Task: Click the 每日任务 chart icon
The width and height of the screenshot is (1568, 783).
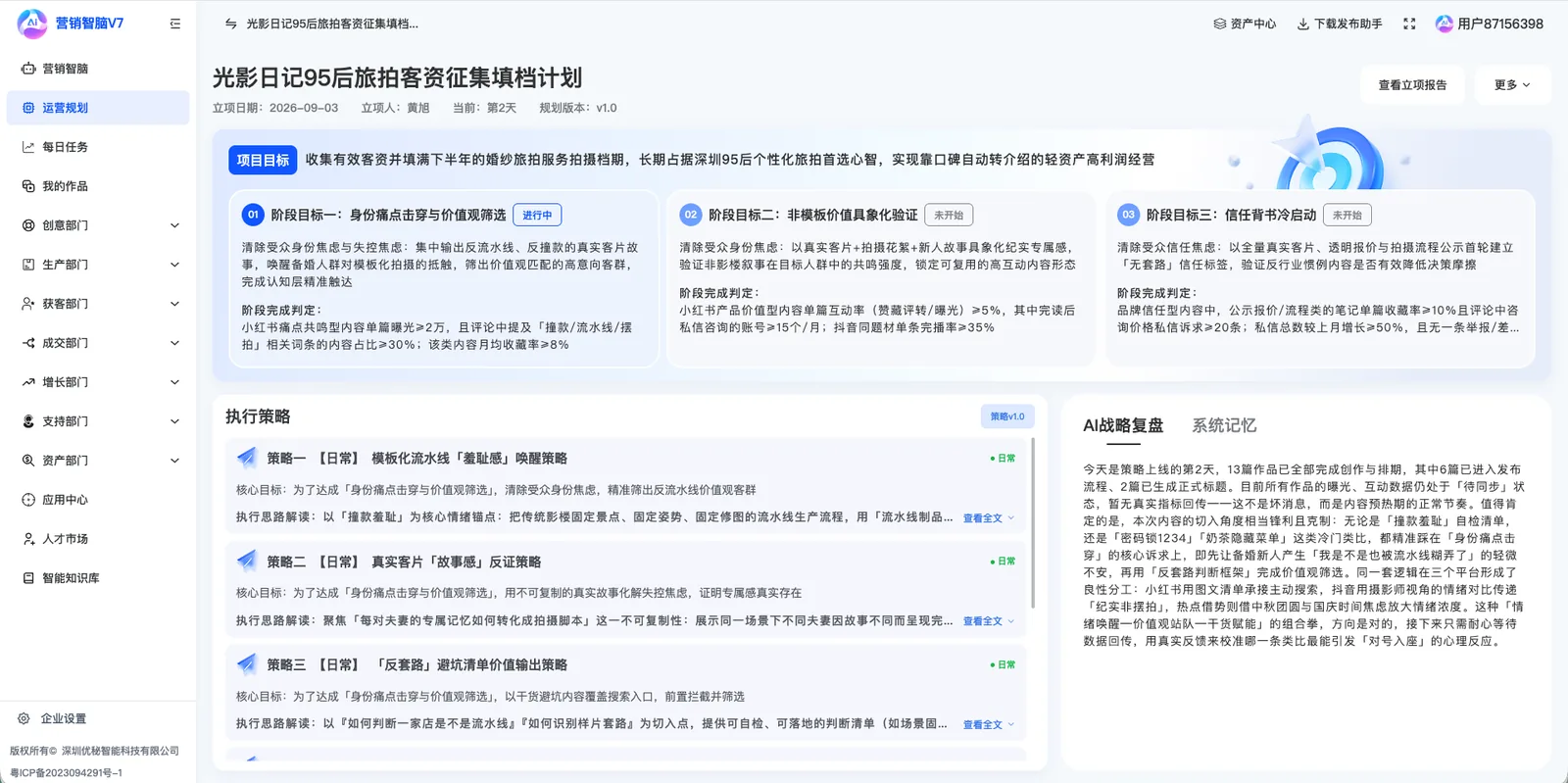Action: [28, 147]
